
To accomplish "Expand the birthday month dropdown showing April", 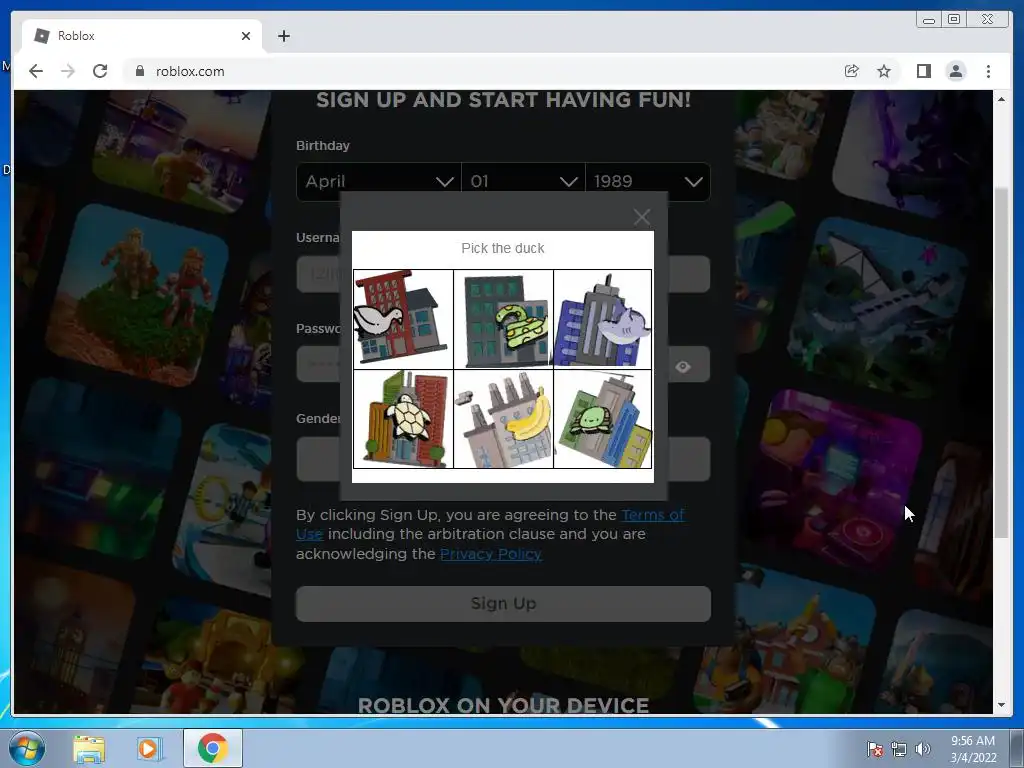I will [x=379, y=182].
